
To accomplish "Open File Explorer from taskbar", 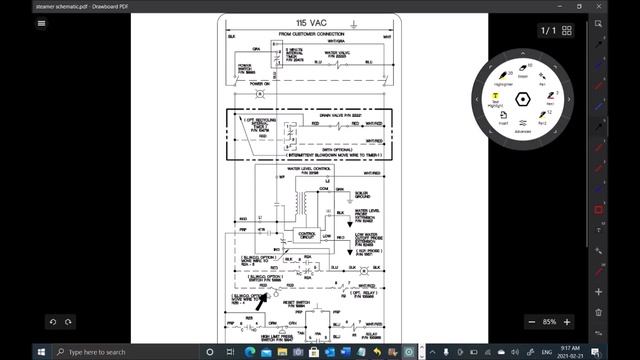I will 282,352.
